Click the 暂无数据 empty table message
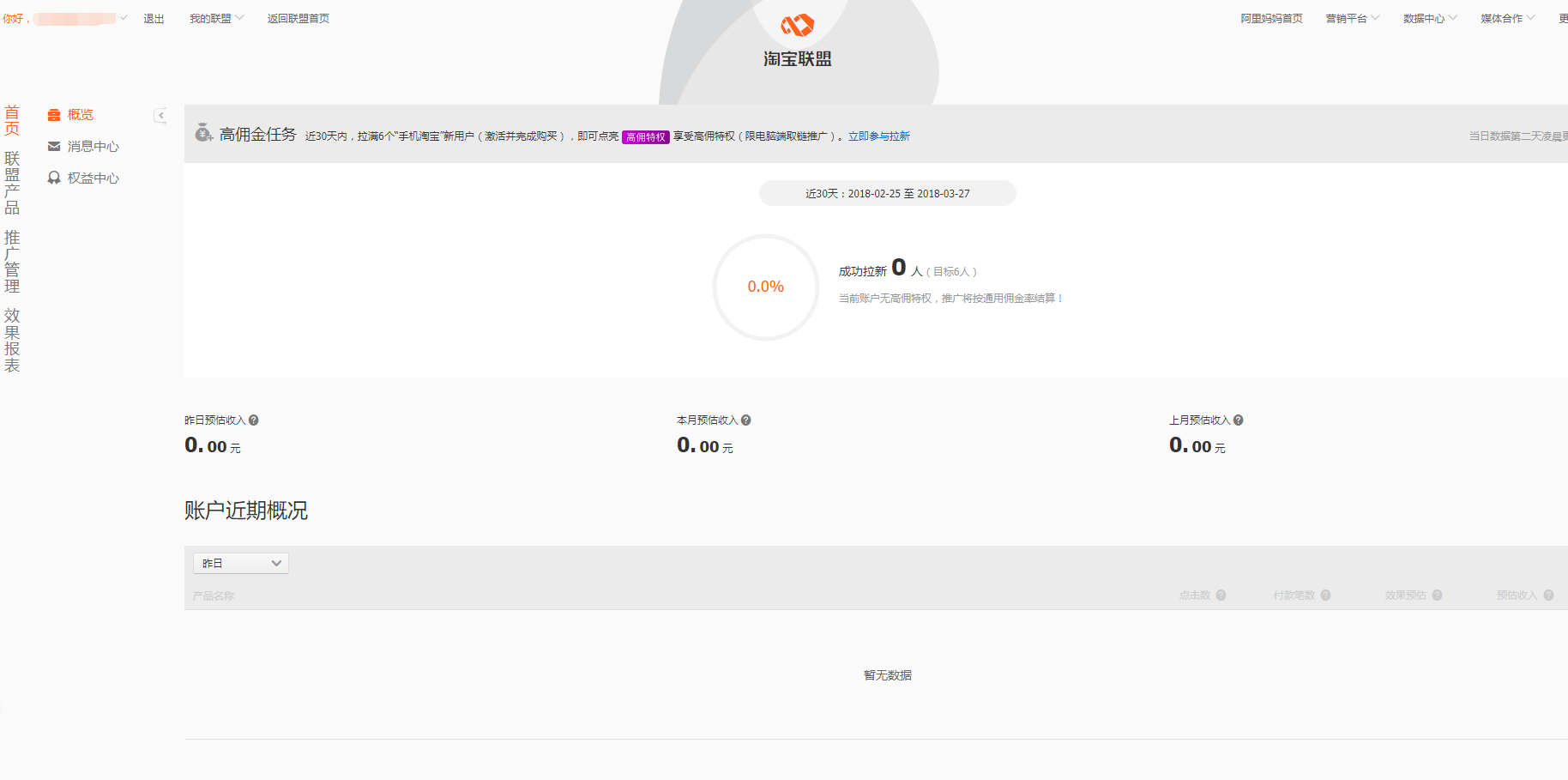The width and height of the screenshot is (1568, 780). [x=888, y=675]
